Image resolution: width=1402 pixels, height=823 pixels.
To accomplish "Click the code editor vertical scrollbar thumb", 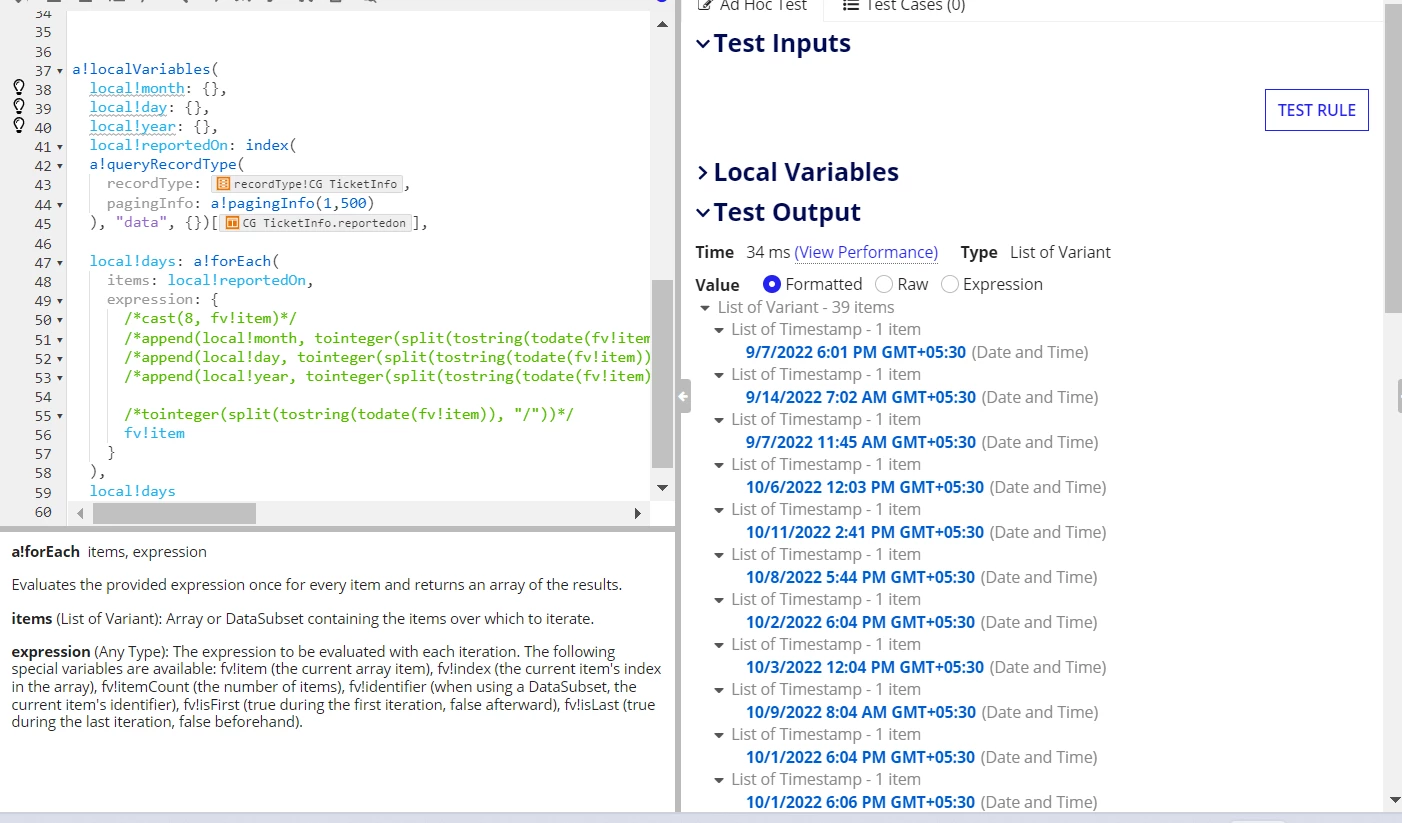I will (662, 373).
